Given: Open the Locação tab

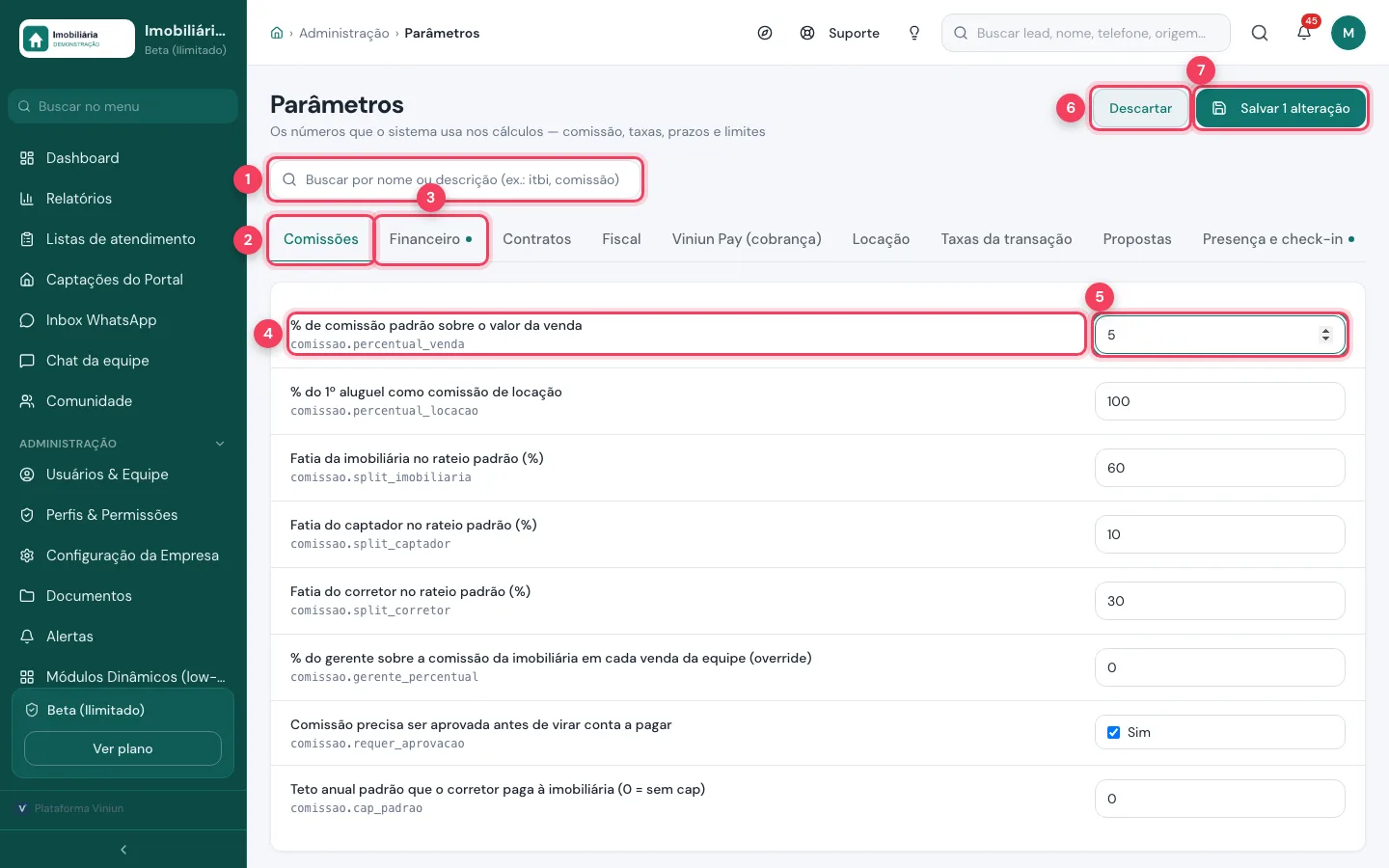Looking at the screenshot, I should click(x=881, y=239).
